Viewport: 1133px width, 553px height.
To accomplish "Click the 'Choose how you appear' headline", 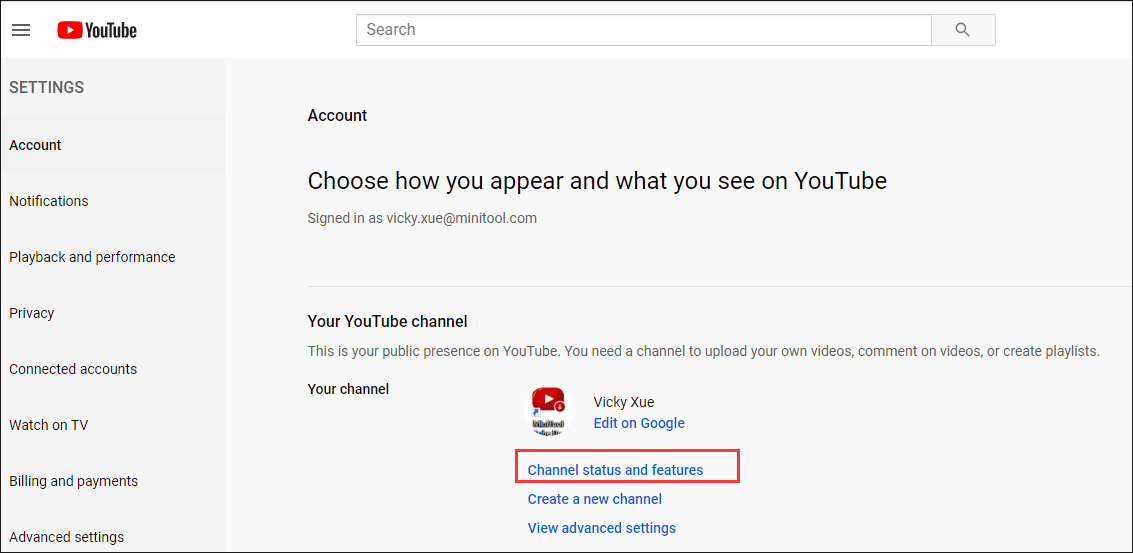I will click(597, 181).
